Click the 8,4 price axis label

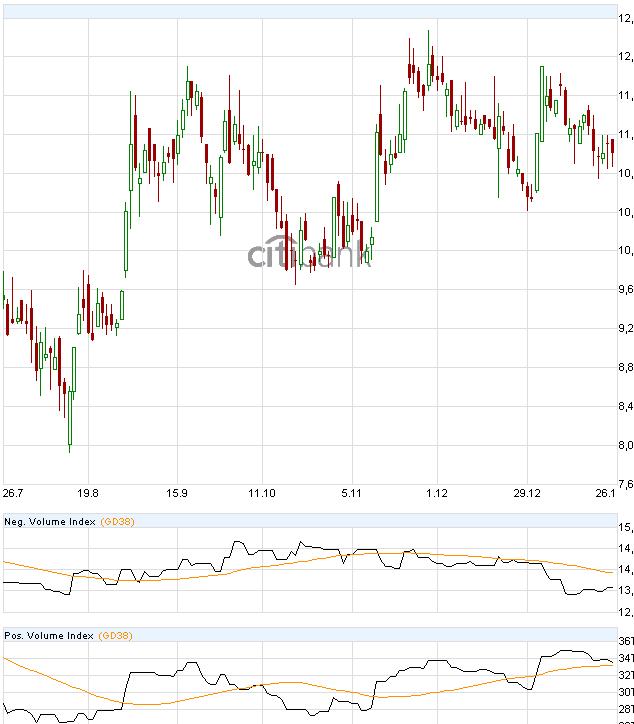(625, 406)
